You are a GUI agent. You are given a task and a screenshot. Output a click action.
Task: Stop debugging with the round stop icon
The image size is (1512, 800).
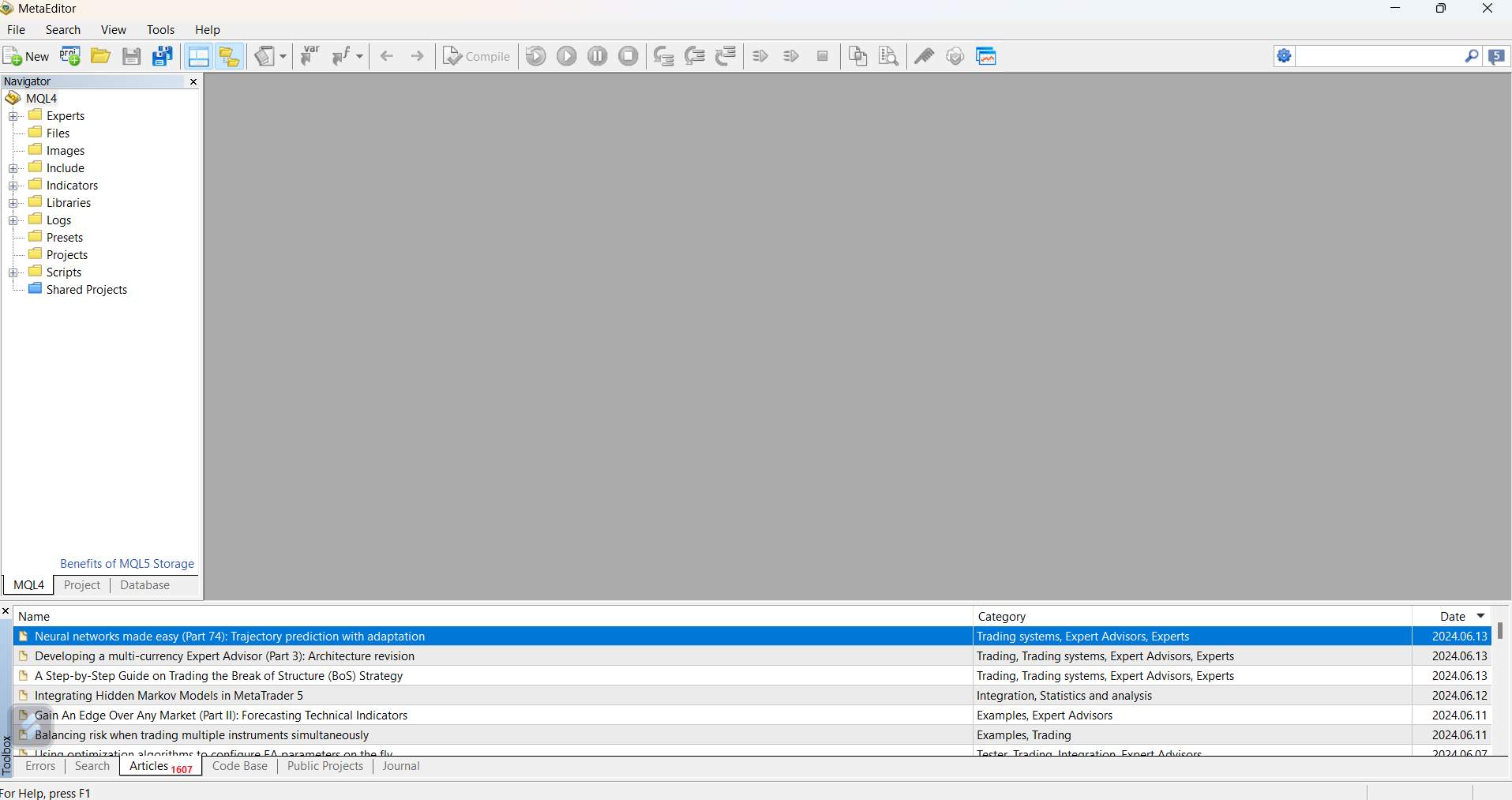[x=628, y=56]
